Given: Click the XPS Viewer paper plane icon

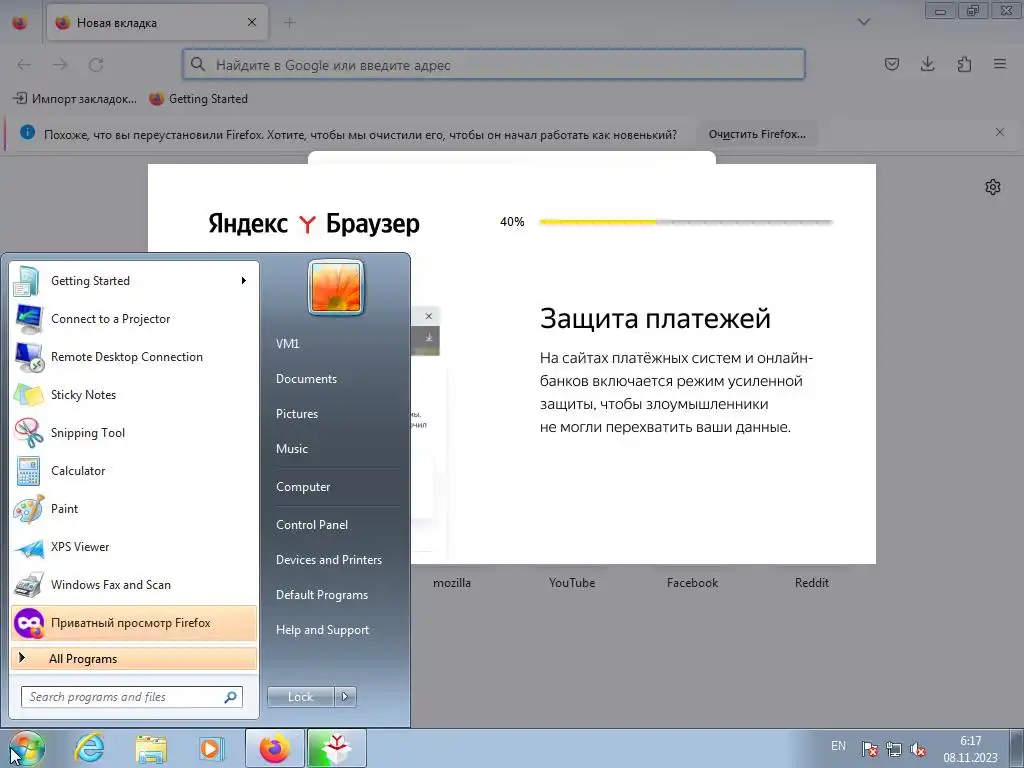Looking at the screenshot, I should (29, 547).
